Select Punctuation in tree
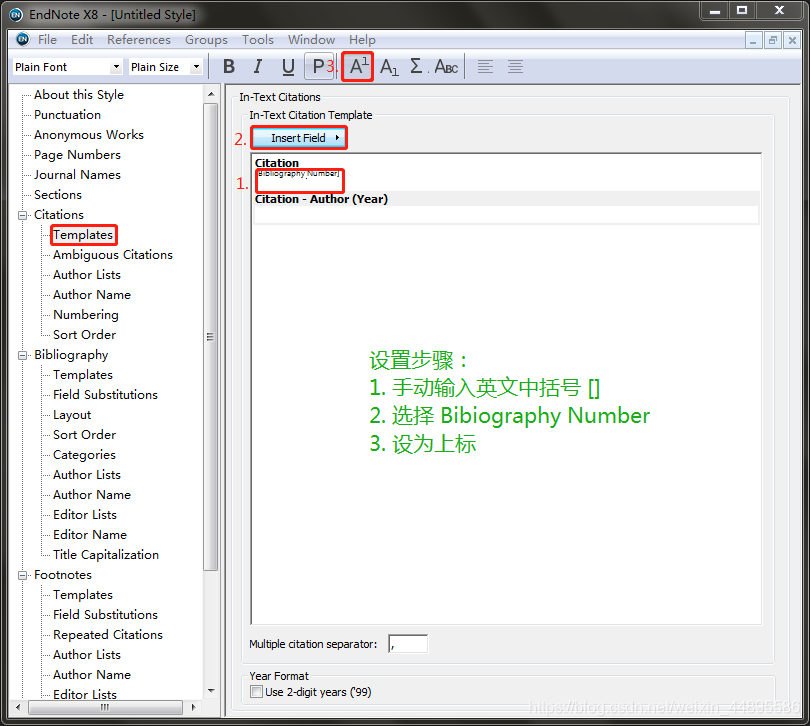 click(67, 115)
